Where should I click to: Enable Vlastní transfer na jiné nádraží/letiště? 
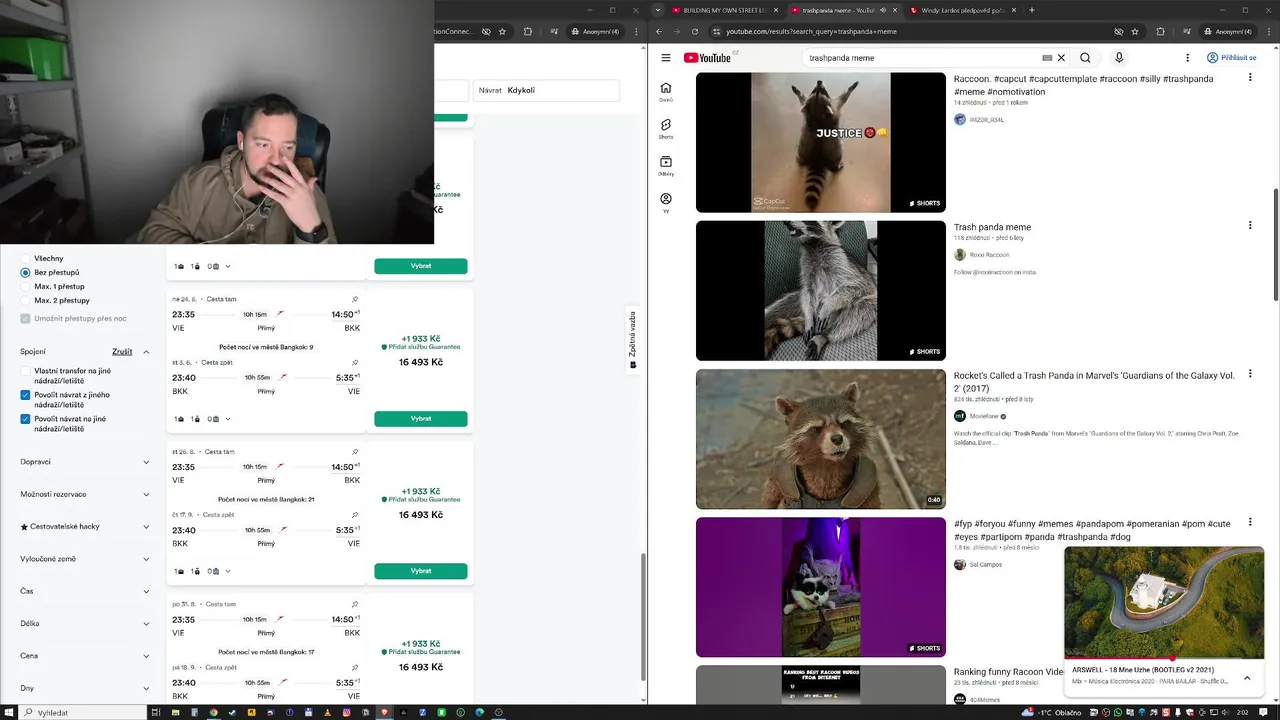click(25, 371)
